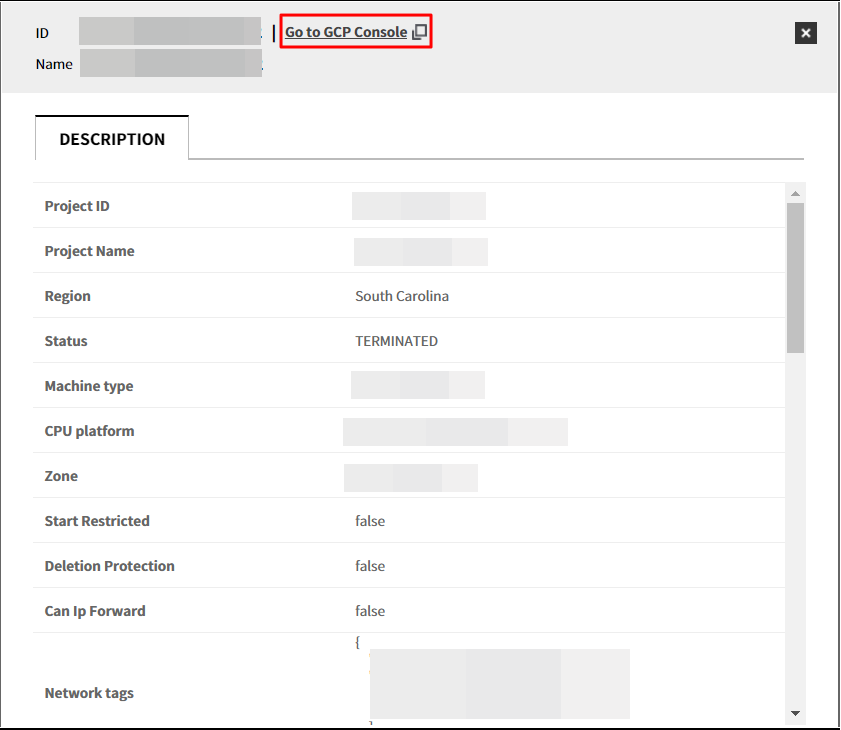Close the details dialog with the X
The height and width of the screenshot is (730, 841).
(x=806, y=33)
